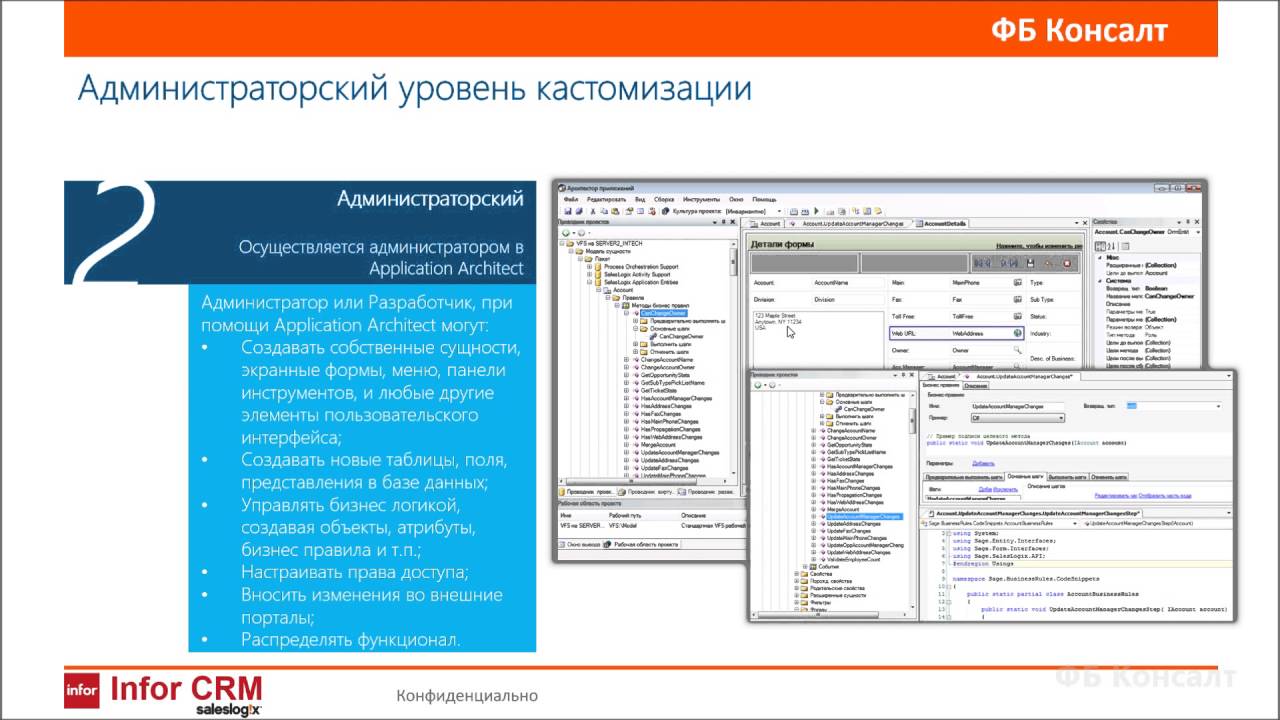Click 'Конфиденциально' footer text
The height and width of the screenshot is (720, 1280).
[467, 696]
